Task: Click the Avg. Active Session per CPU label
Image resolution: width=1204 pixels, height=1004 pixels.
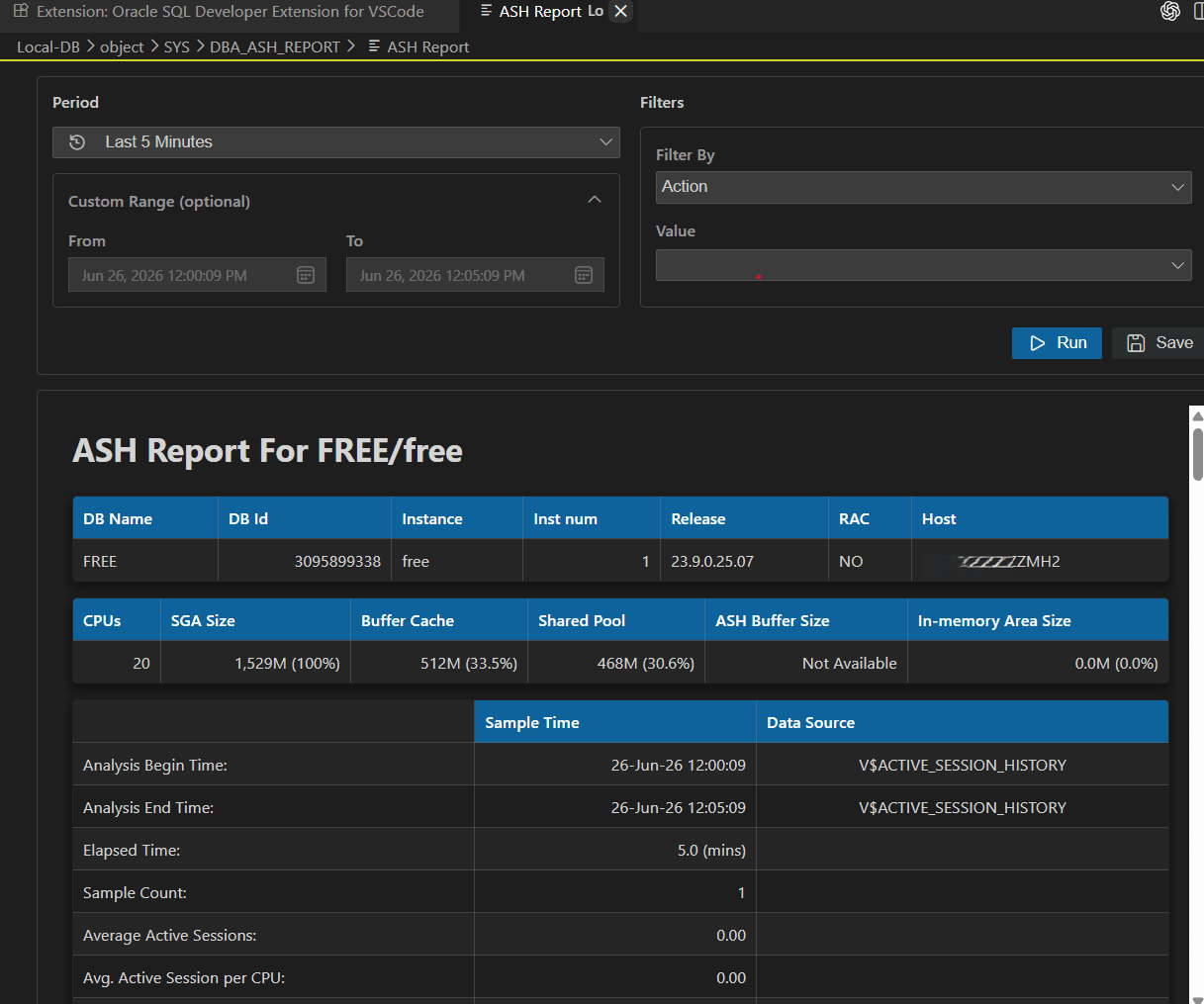Action: (184, 978)
